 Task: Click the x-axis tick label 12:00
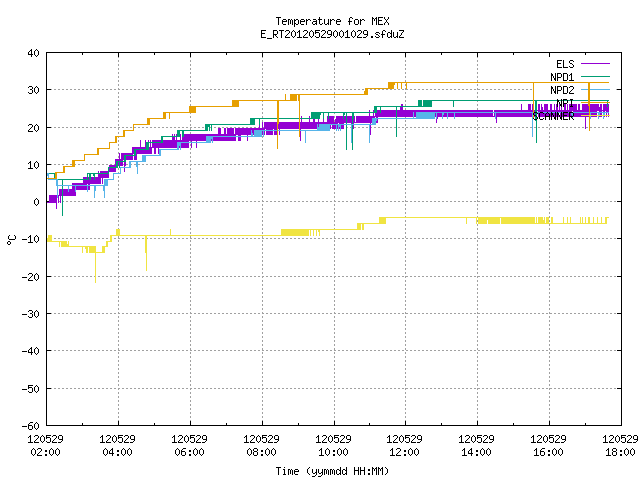404,452
